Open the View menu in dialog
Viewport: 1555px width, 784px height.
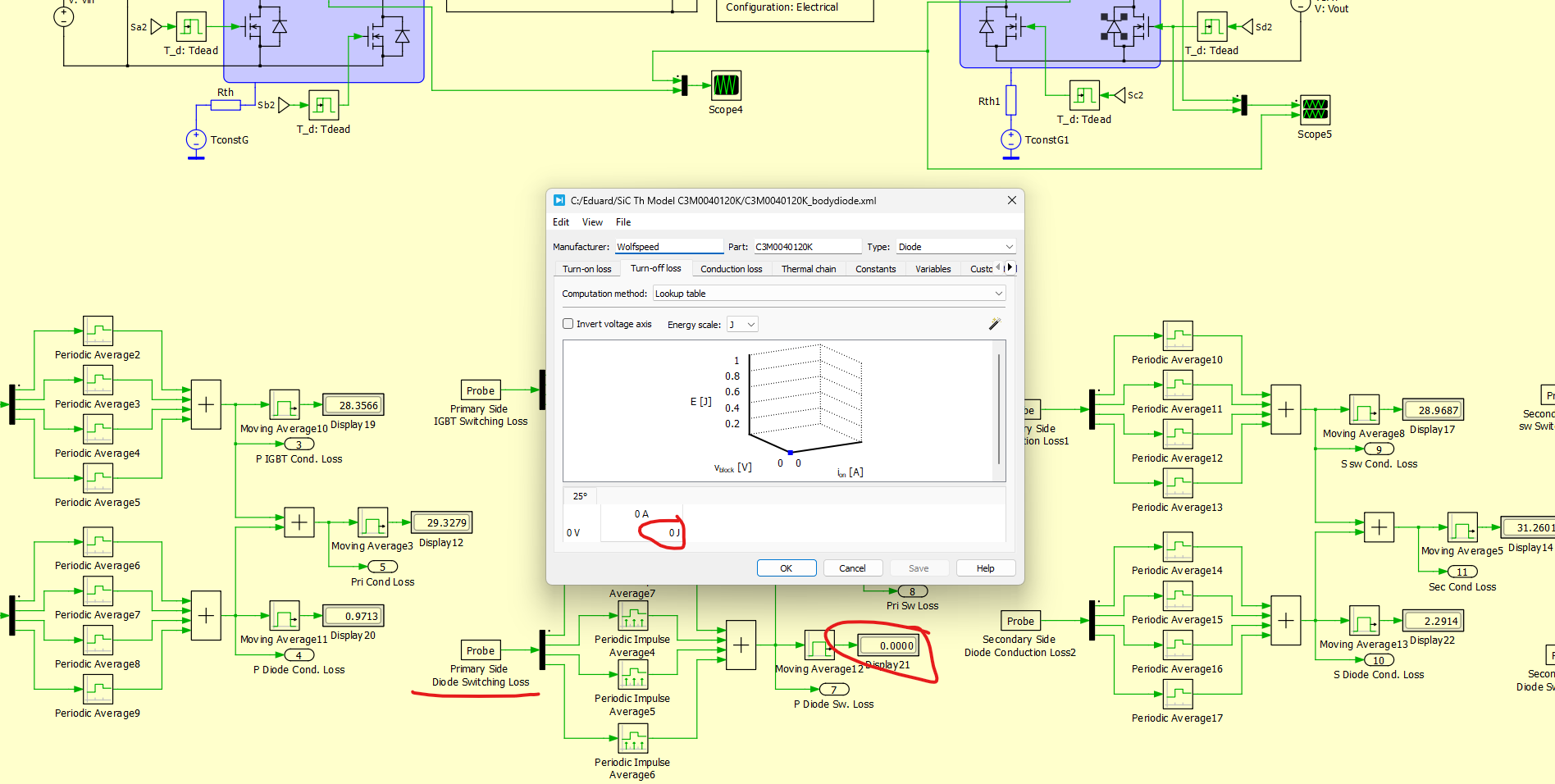pyautogui.click(x=592, y=222)
